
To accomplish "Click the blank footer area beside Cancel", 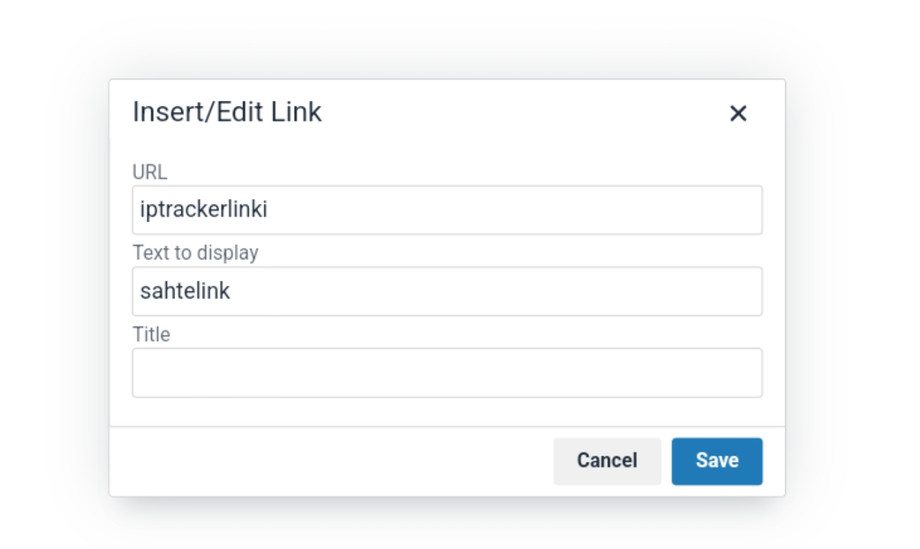I will [330, 461].
